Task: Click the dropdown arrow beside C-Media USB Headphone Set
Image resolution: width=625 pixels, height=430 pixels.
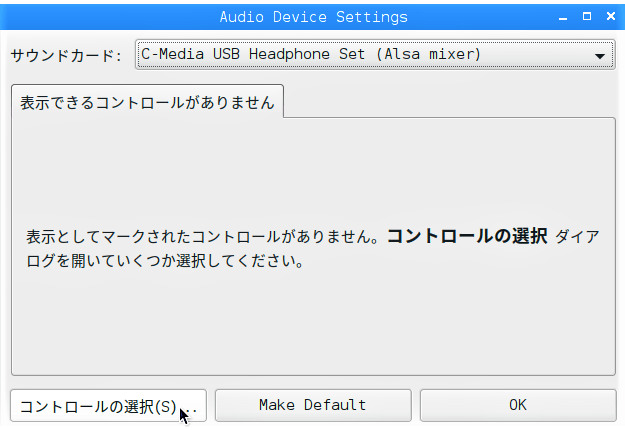Action: point(599,56)
